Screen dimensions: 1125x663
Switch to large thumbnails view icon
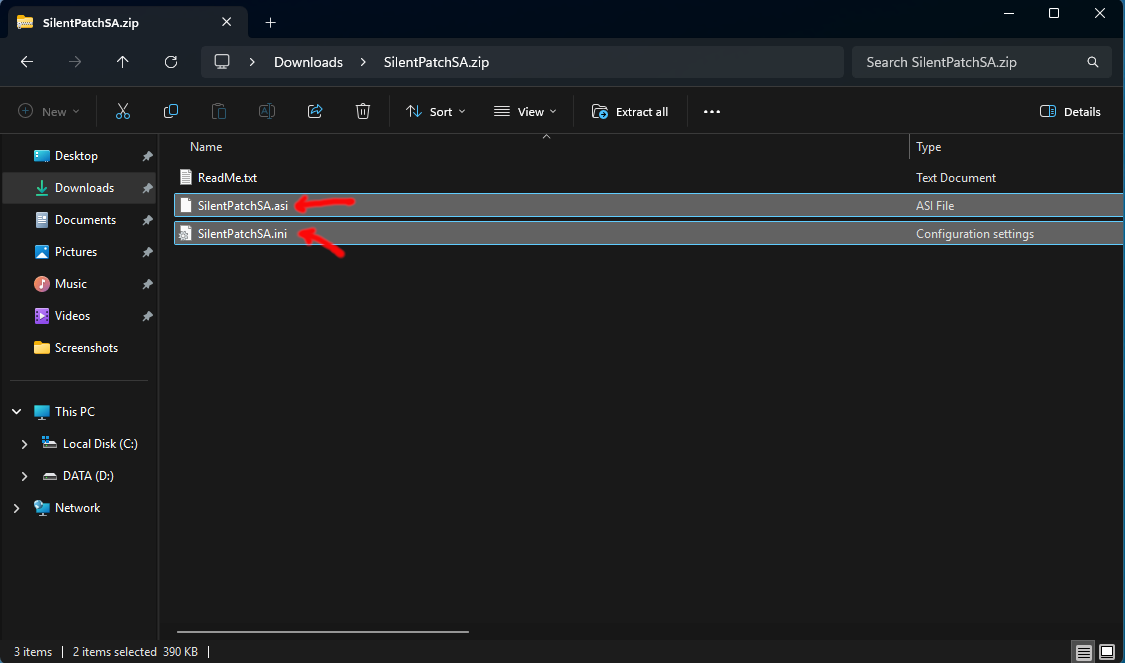coord(1106,652)
